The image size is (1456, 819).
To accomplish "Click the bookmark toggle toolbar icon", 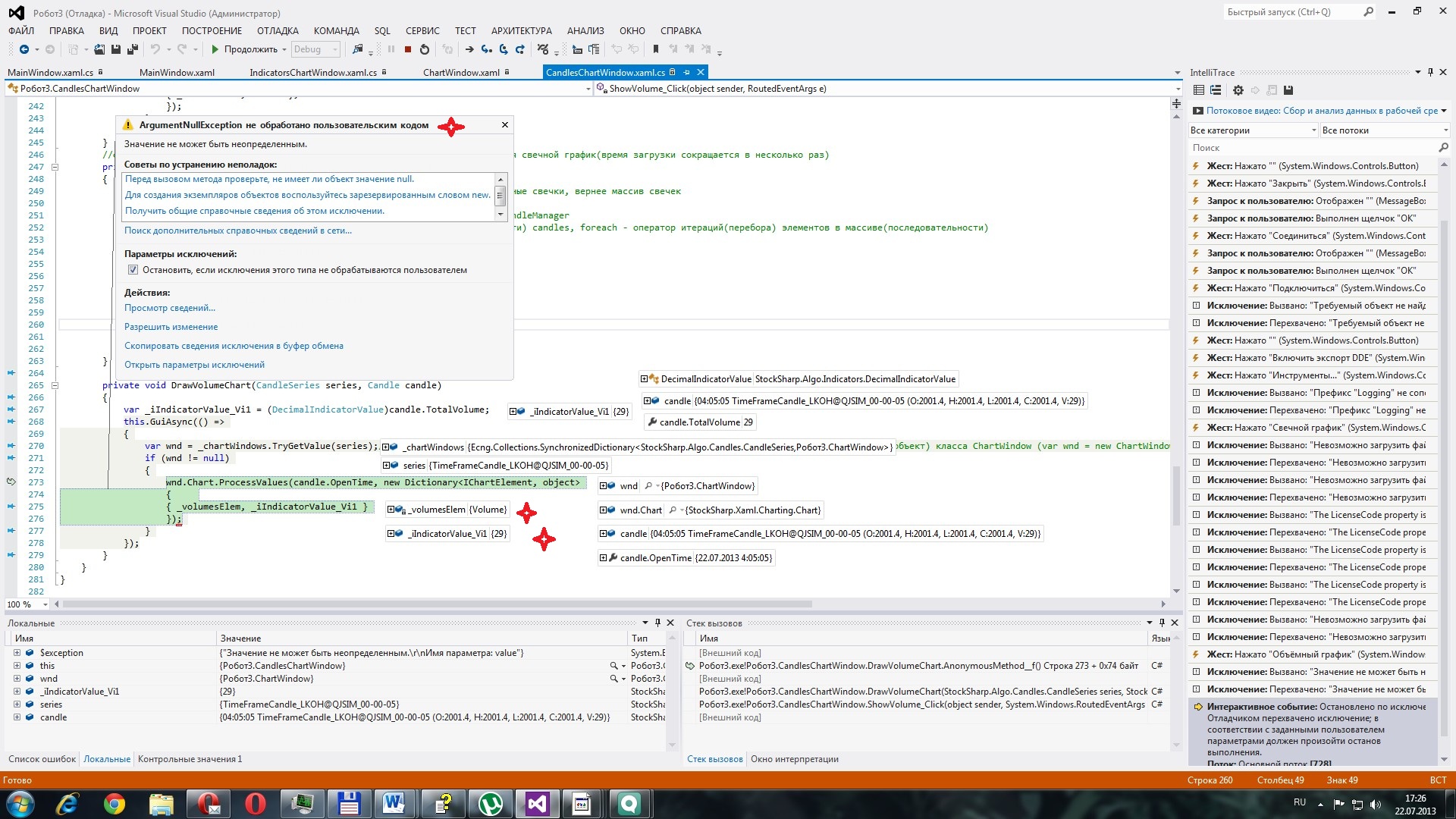I will (656, 49).
